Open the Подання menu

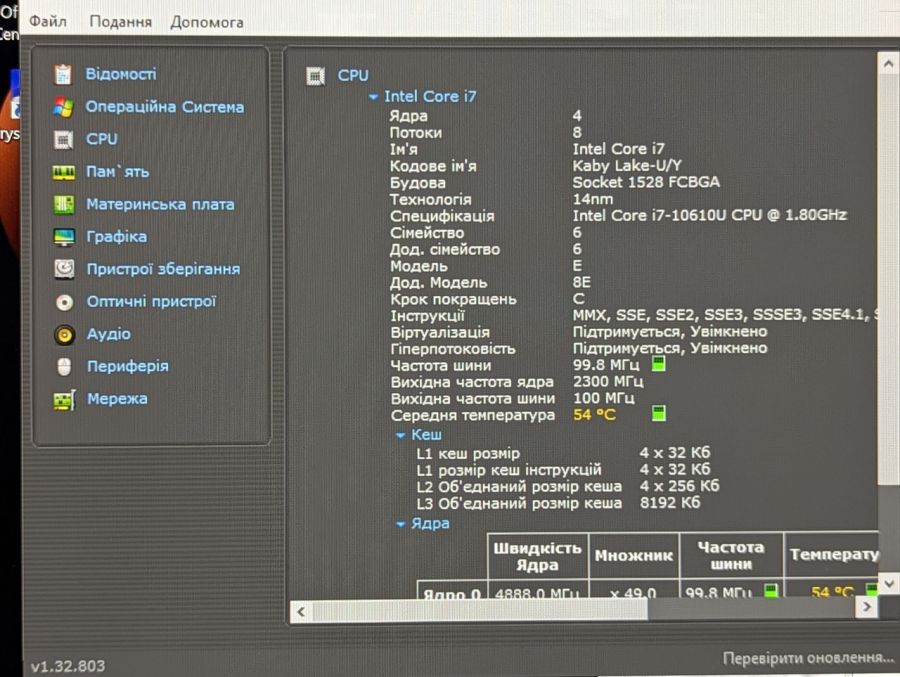point(121,22)
